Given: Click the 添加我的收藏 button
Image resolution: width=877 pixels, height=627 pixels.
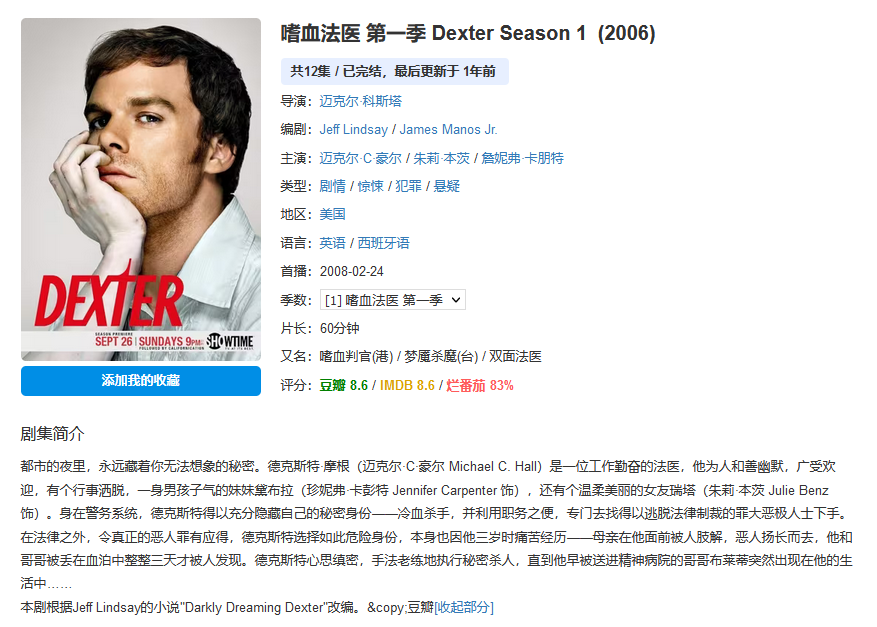Looking at the screenshot, I should point(141,381).
